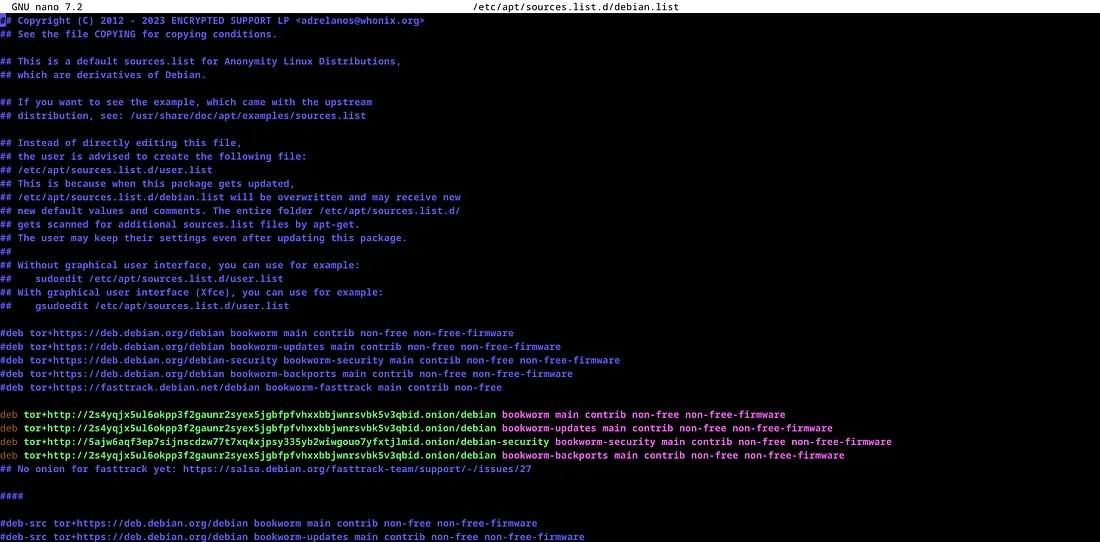Click the 'GNU nano 7.2' title text
Viewport: 1100px width, 542px height.
coord(47,6)
